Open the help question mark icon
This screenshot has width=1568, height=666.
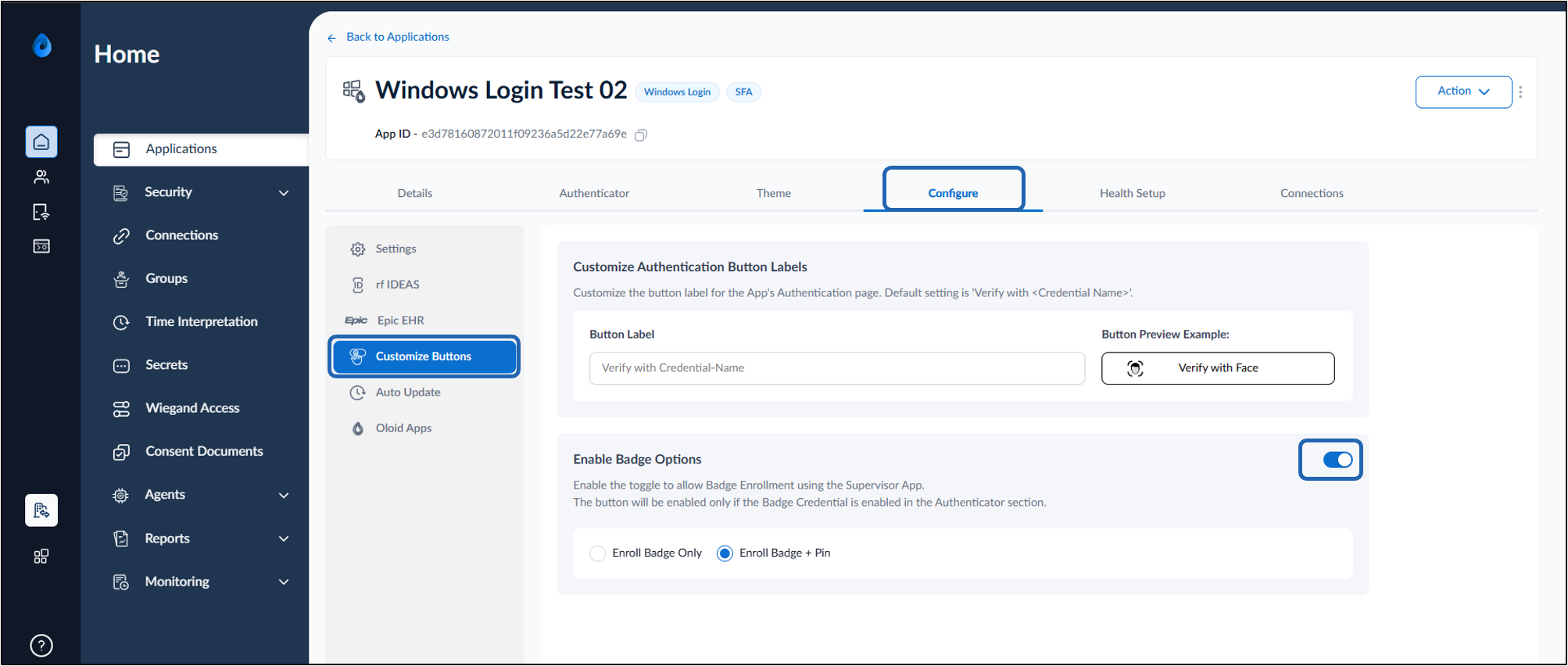(x=41, y=645)
